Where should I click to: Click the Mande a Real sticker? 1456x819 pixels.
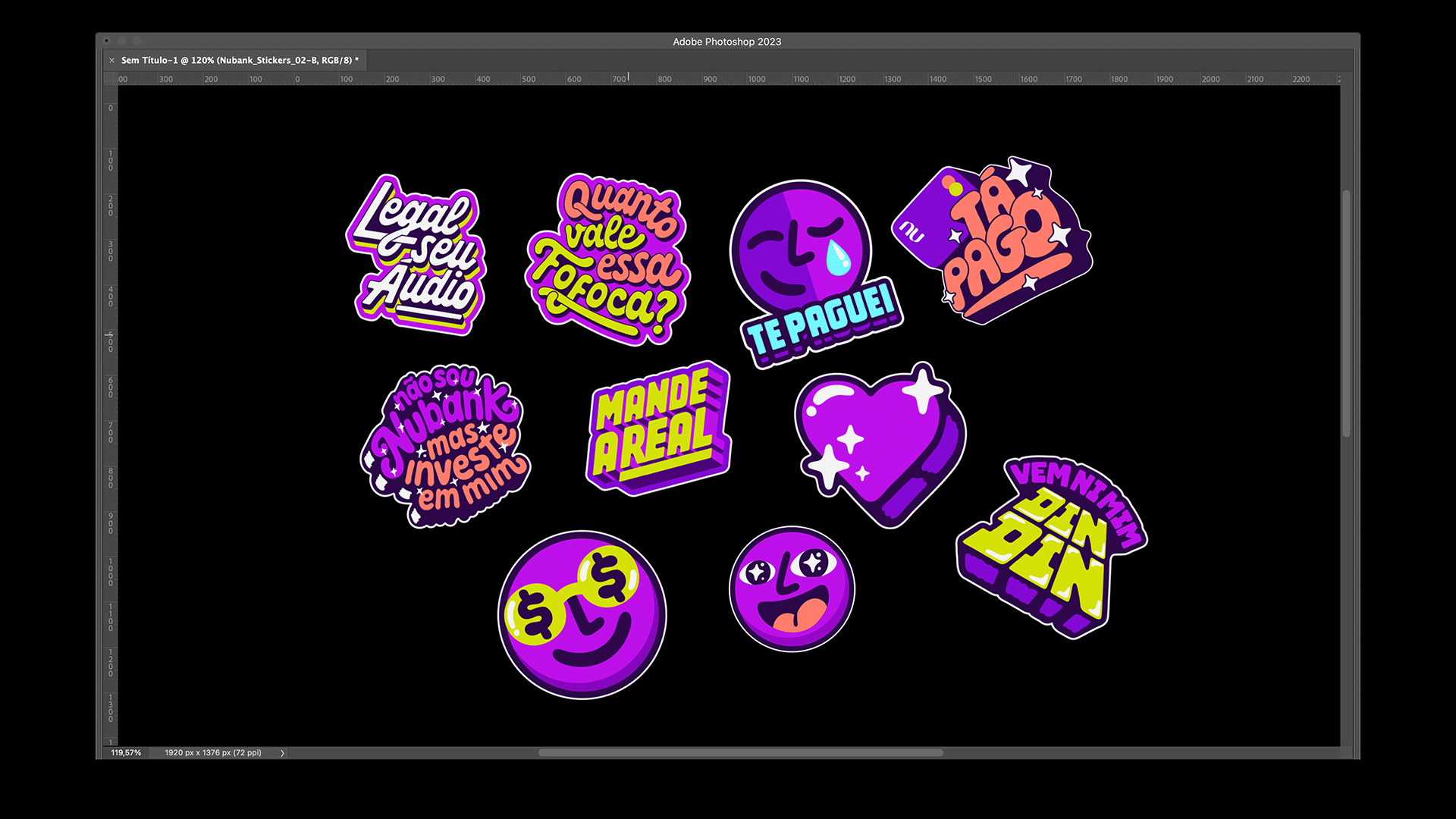[658, 428]
